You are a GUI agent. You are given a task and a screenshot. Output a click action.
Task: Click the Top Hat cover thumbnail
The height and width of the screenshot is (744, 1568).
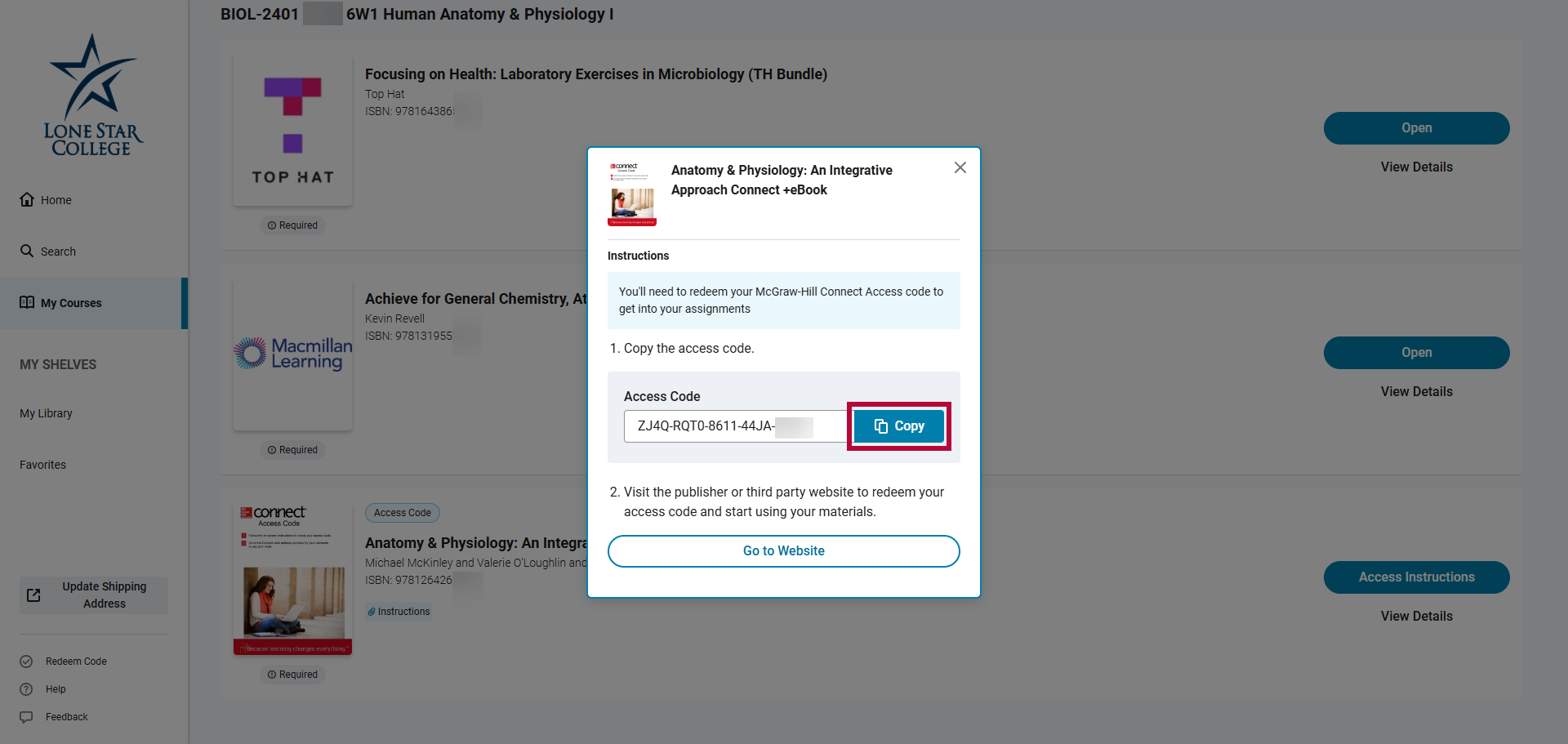pos(292,131)
